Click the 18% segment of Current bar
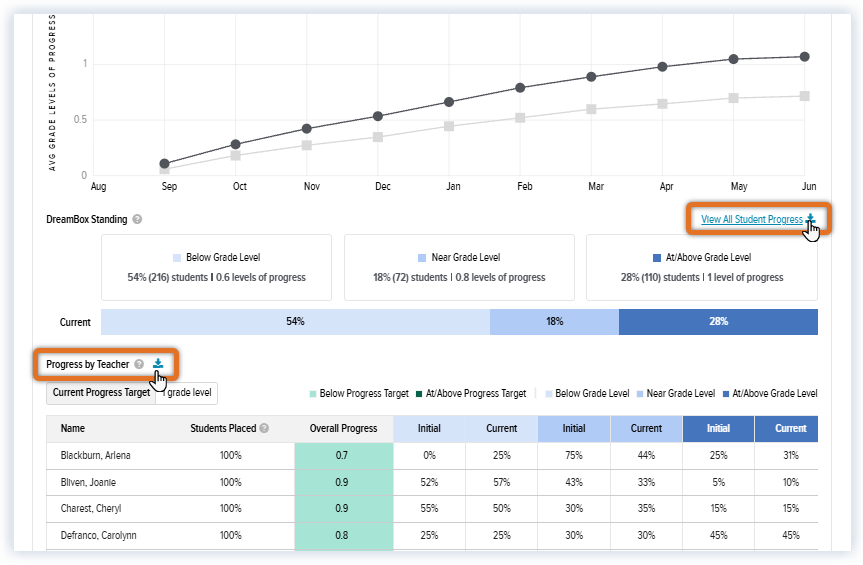The width and height of the screenshot is (863, 565). [554, 322]
